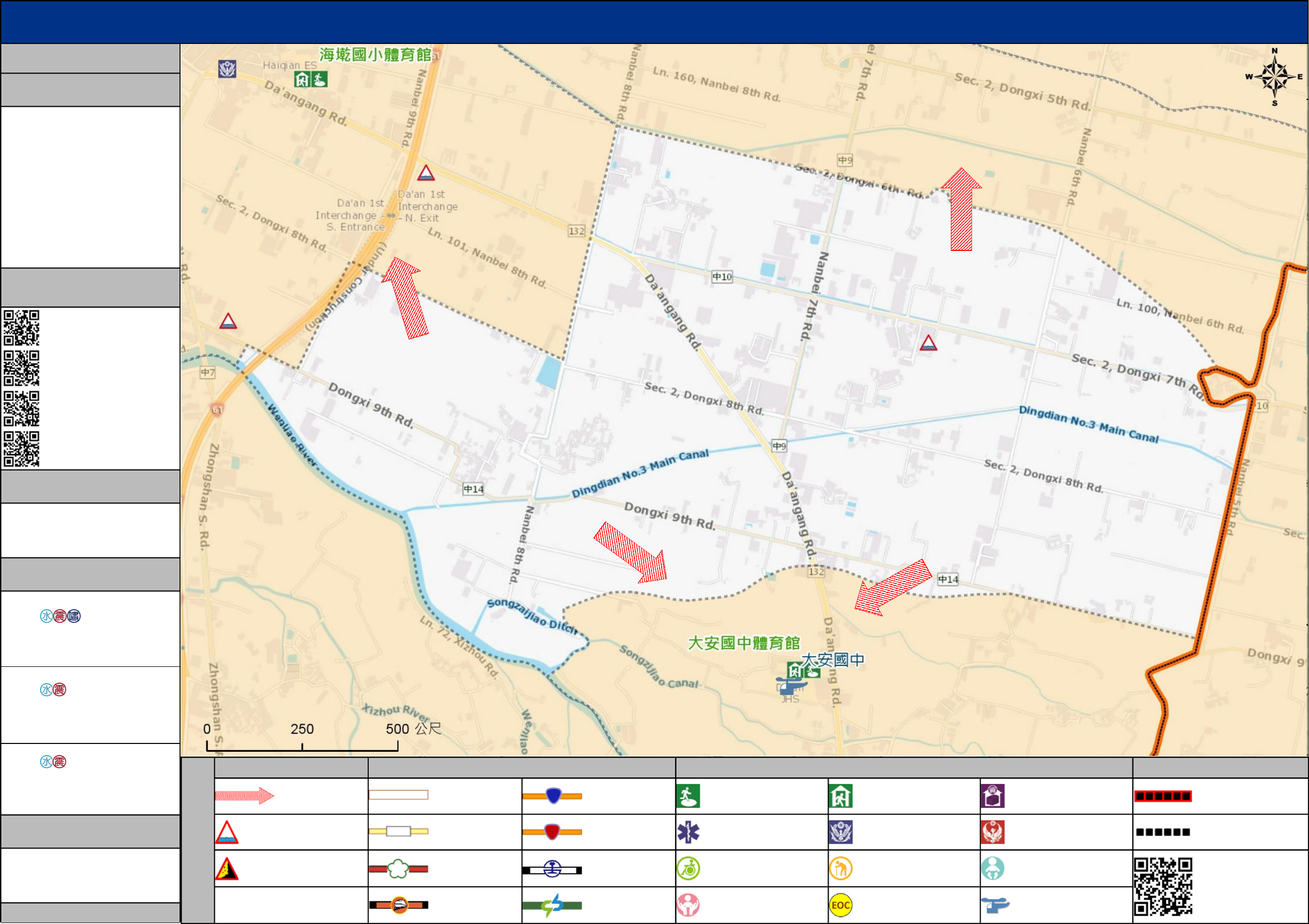Screen dimensions: 1309x924
Task: Click the Wenliao River label
Action: (292, 436)
